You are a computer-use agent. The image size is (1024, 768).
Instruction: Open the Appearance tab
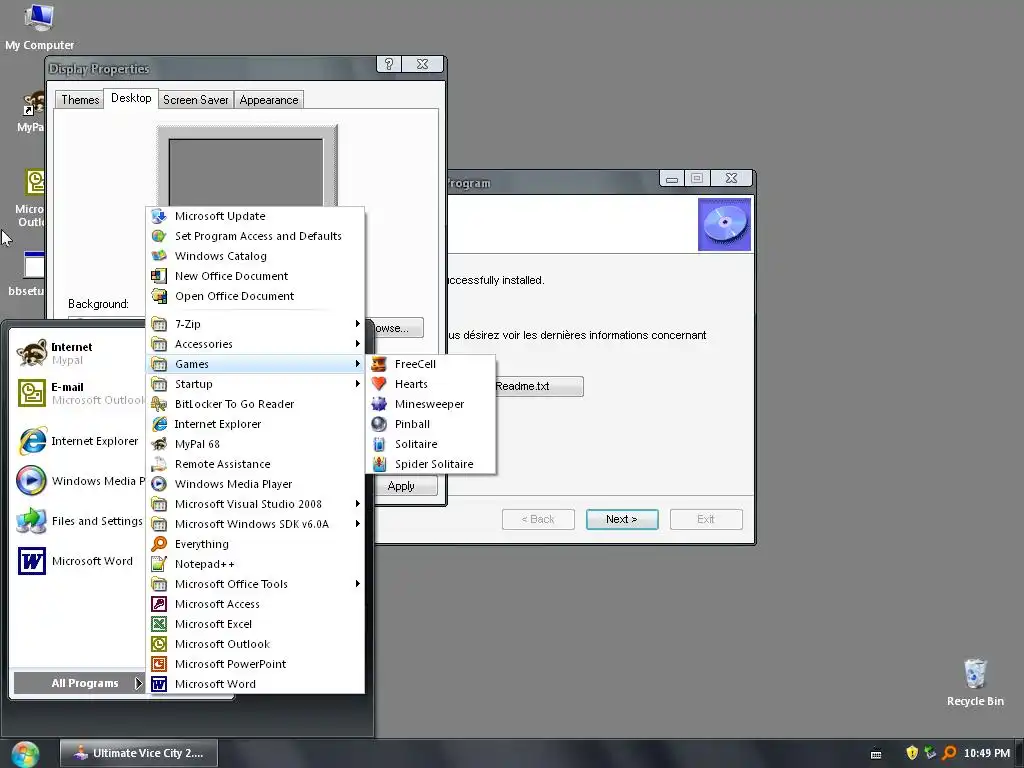coord(268,100)
